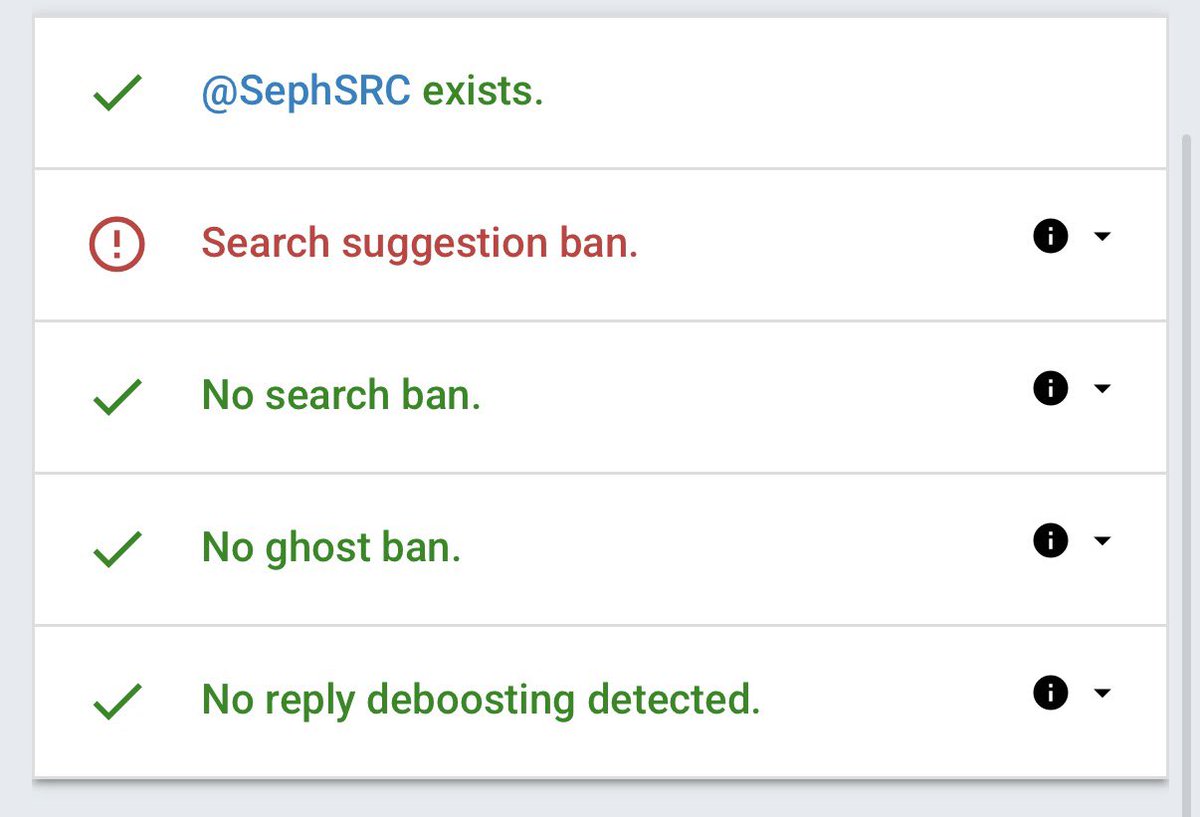Screen dimensions: 1200x817
Task: Expand the reply deboosting dropdown arrow
Action: pyautogui.click(x=1102, y=693)
